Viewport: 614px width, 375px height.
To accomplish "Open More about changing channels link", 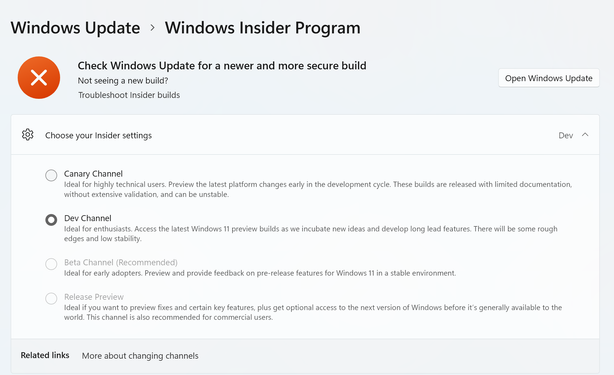I will point(140,356).
